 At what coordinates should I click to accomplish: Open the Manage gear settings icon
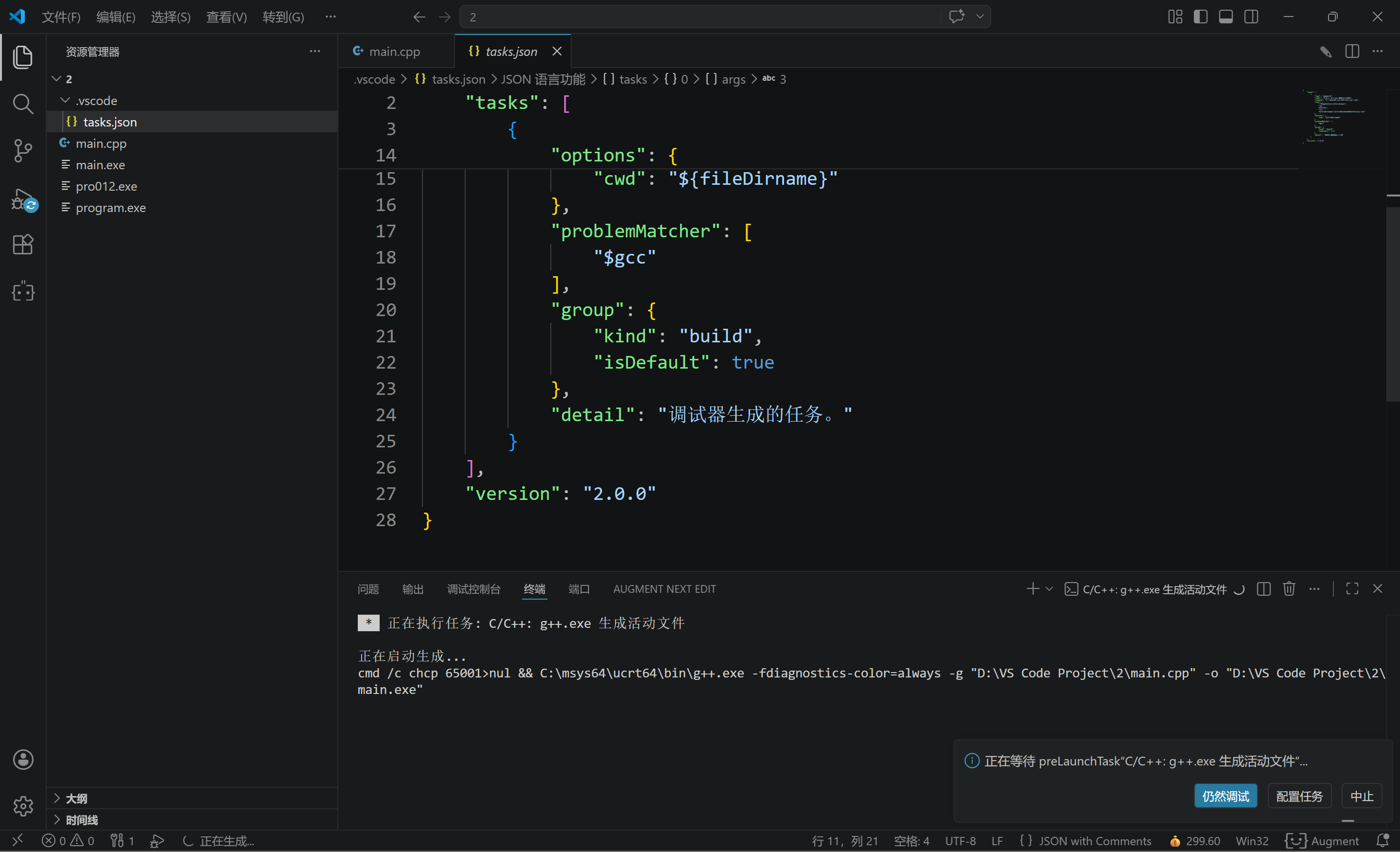coord(23,806)
